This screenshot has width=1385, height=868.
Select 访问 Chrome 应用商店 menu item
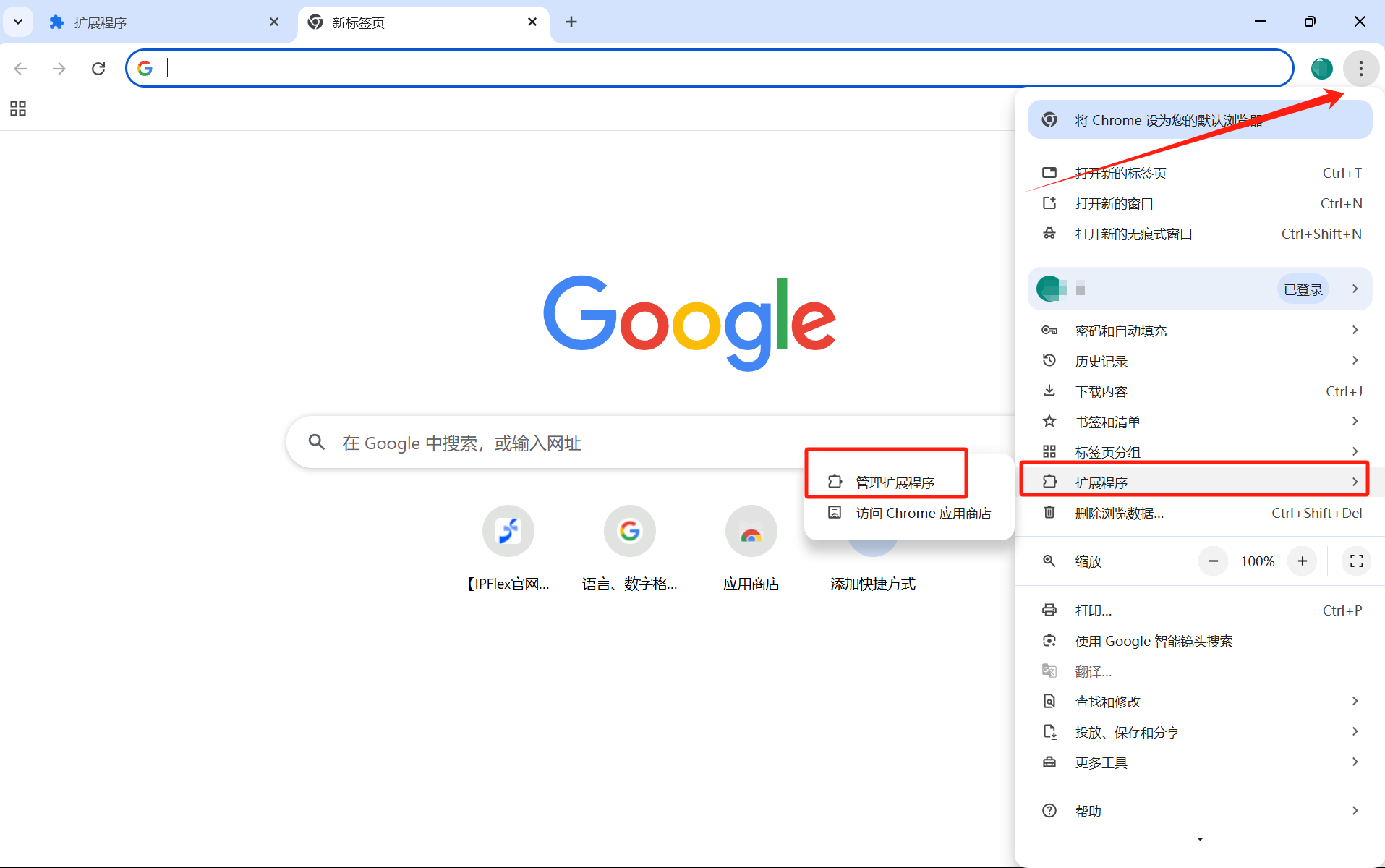(923, 513)
